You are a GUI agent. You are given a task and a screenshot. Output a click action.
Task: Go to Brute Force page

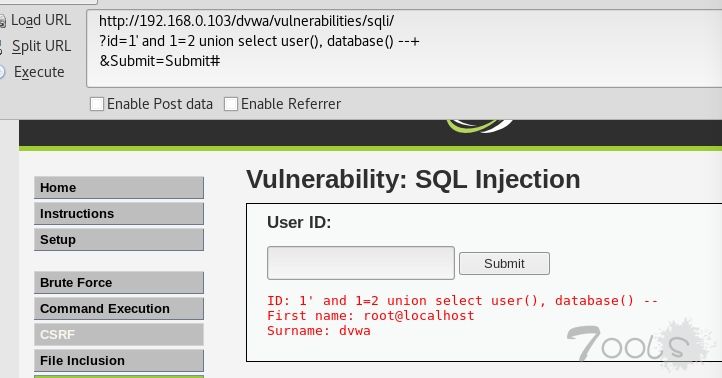point(119,282)
